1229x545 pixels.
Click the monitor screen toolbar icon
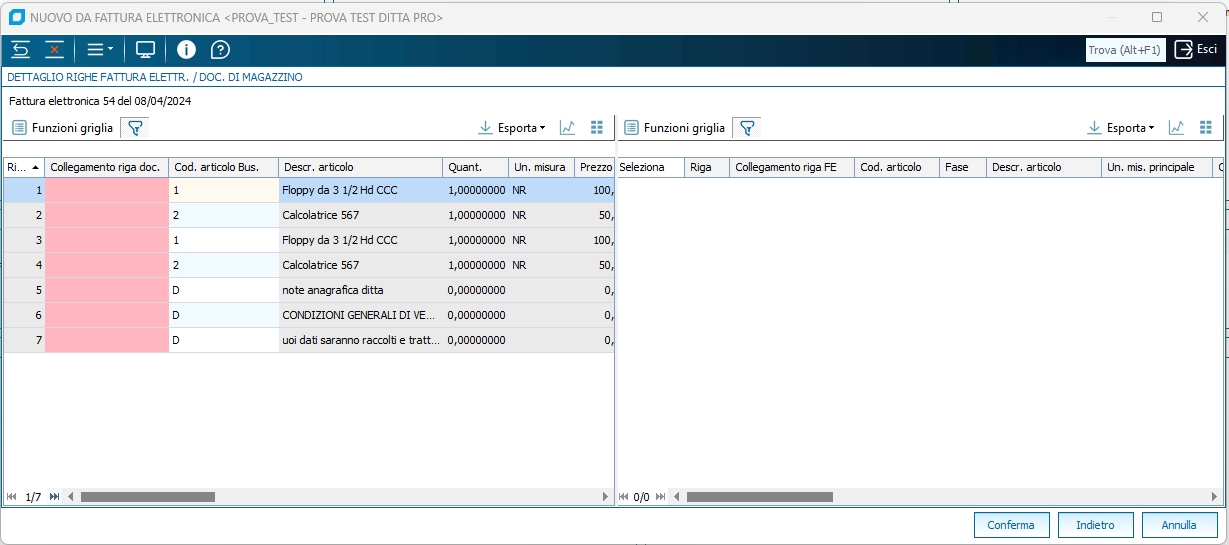[146, 50]
